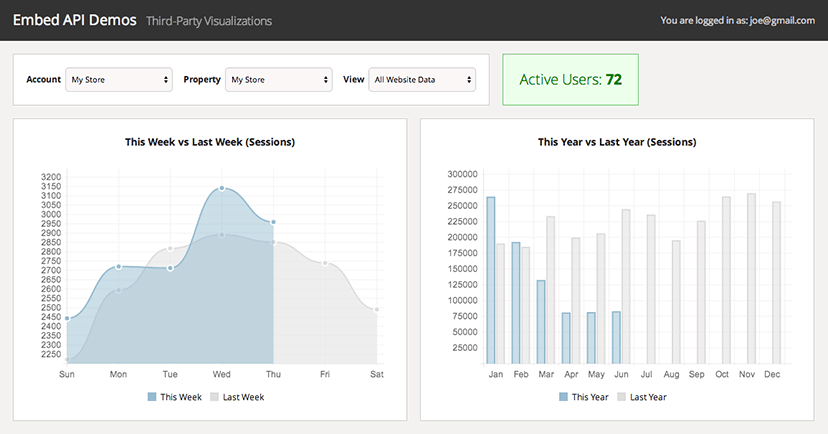The image size is (828, 434).
Task: Open the Property dropdown
Action: tap(278, 79)
